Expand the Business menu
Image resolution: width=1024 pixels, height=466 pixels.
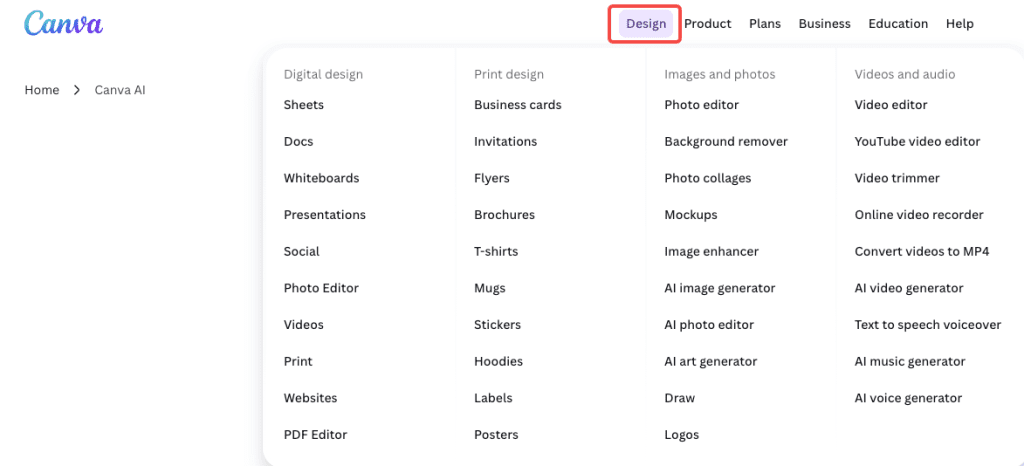[824, 24]
